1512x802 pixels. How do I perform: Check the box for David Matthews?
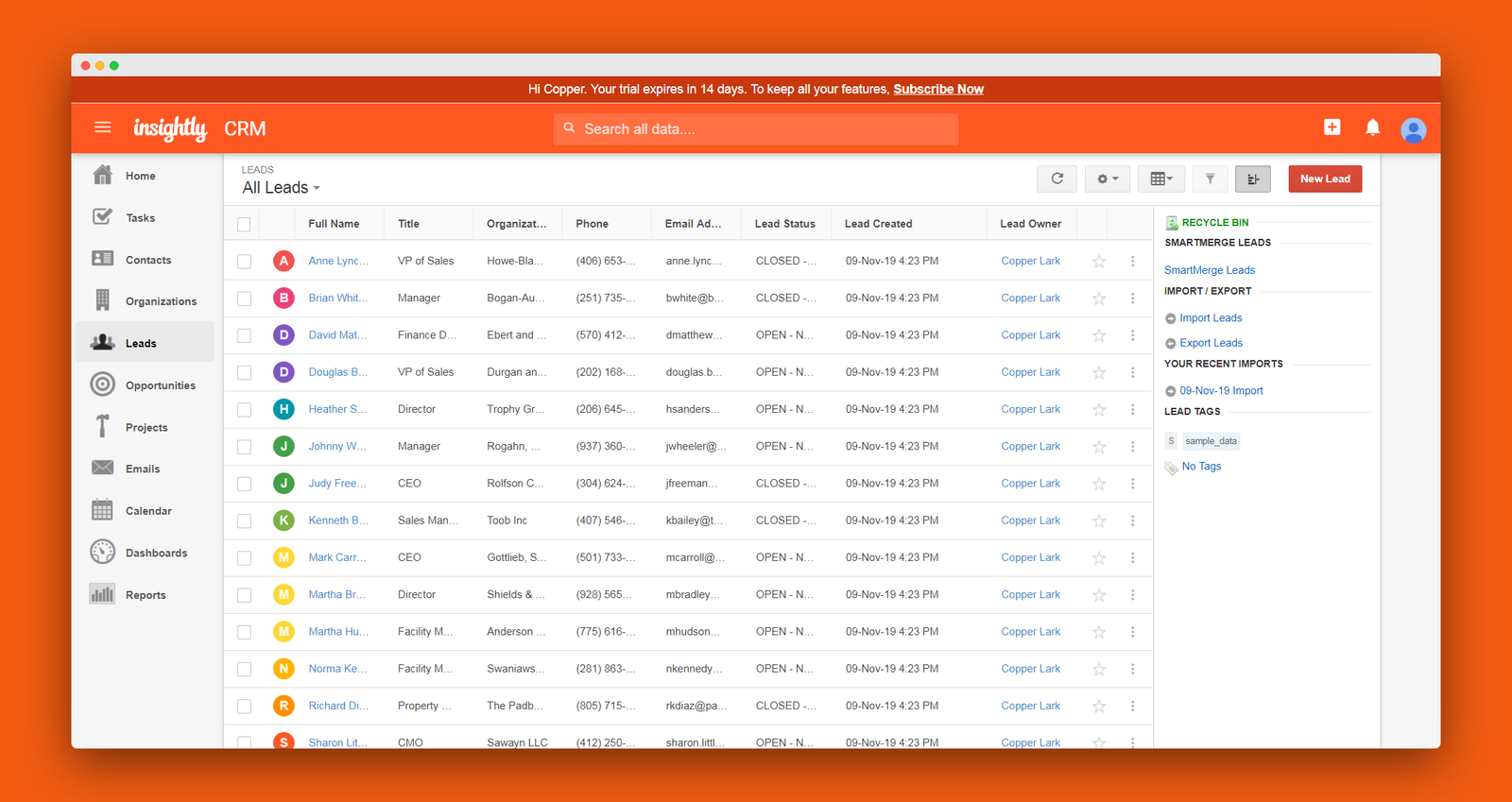244,335
